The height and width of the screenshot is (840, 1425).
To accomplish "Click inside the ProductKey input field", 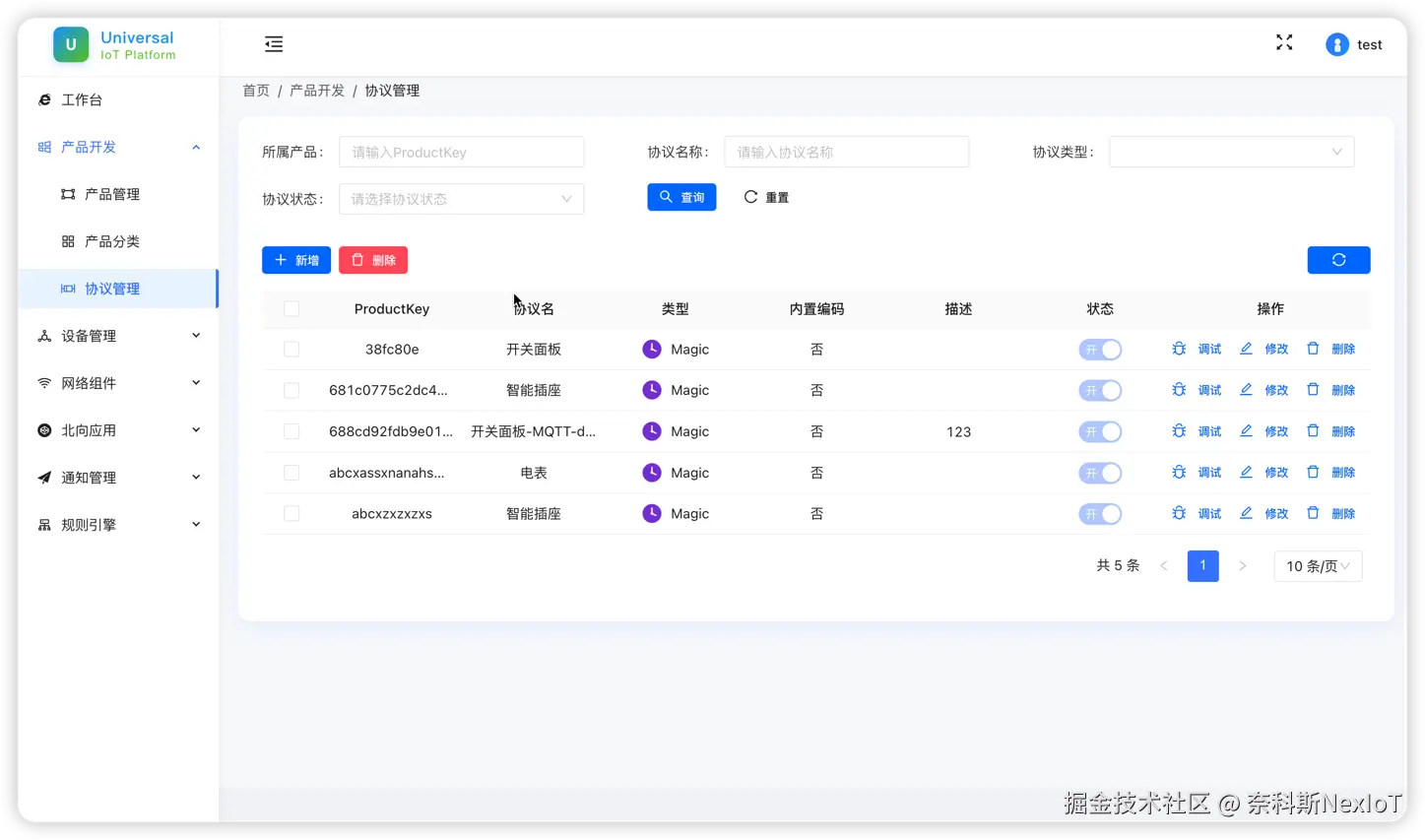I will tap(461, 152).
